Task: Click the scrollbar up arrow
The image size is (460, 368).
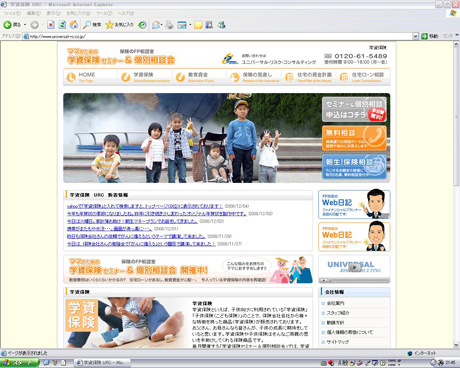Action: point(456,44)
